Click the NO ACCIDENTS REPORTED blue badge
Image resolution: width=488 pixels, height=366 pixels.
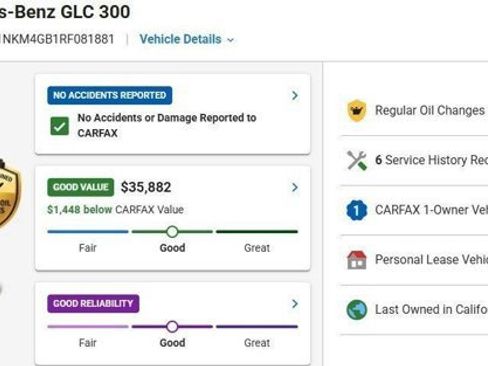click(110, 95)
